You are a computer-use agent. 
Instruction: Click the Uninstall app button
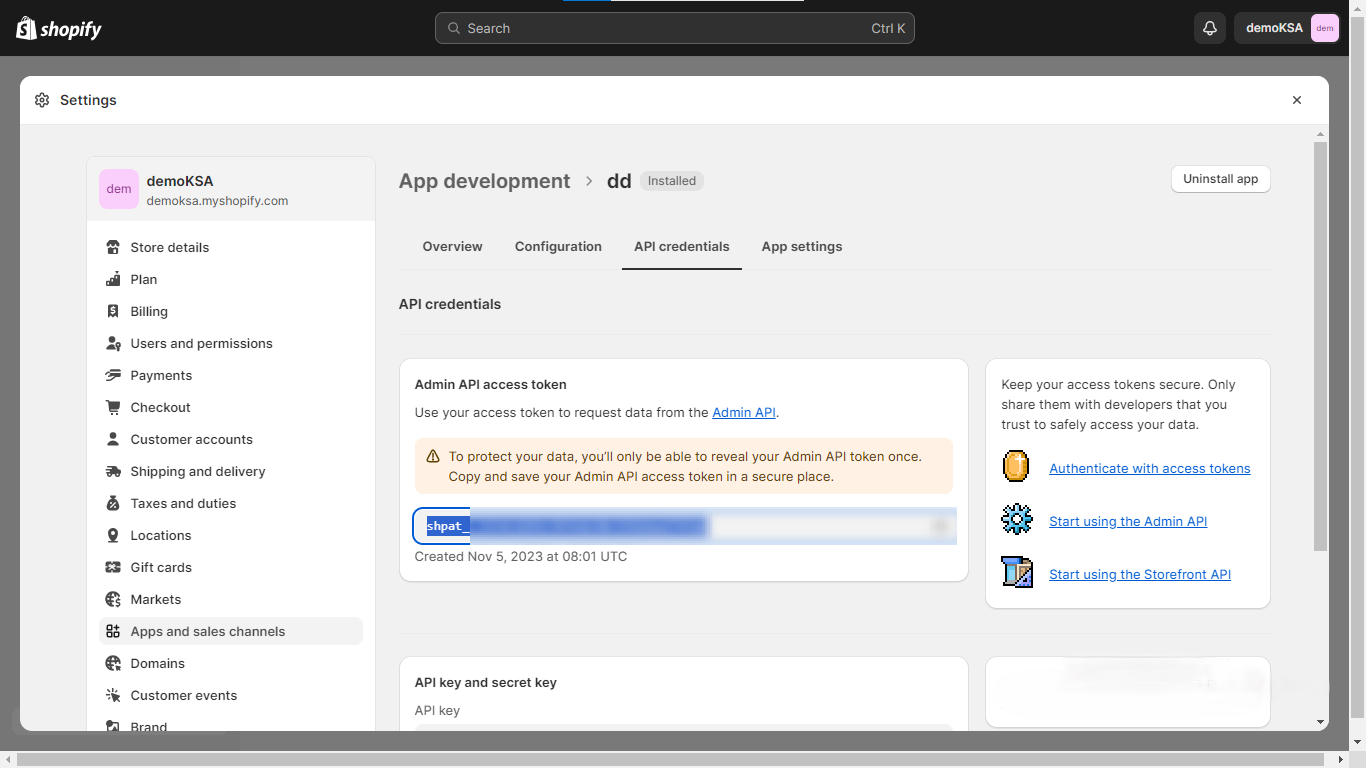click(1220, 179)
